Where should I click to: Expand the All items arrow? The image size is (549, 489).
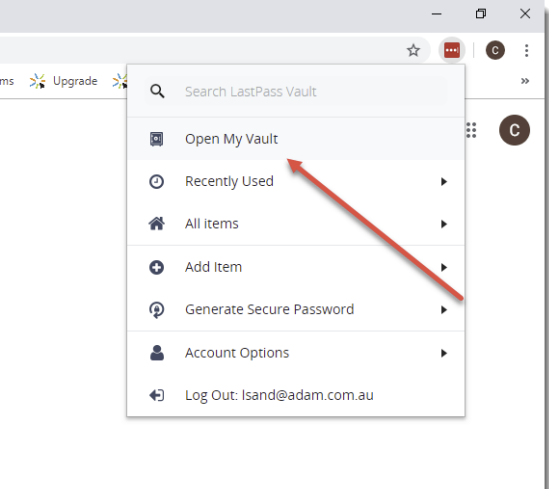(444, 224)
